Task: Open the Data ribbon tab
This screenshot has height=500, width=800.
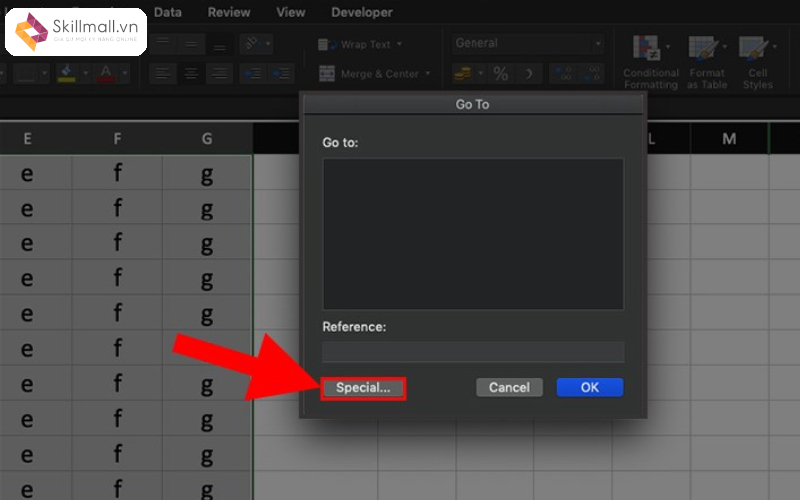Action: (167, 12)
